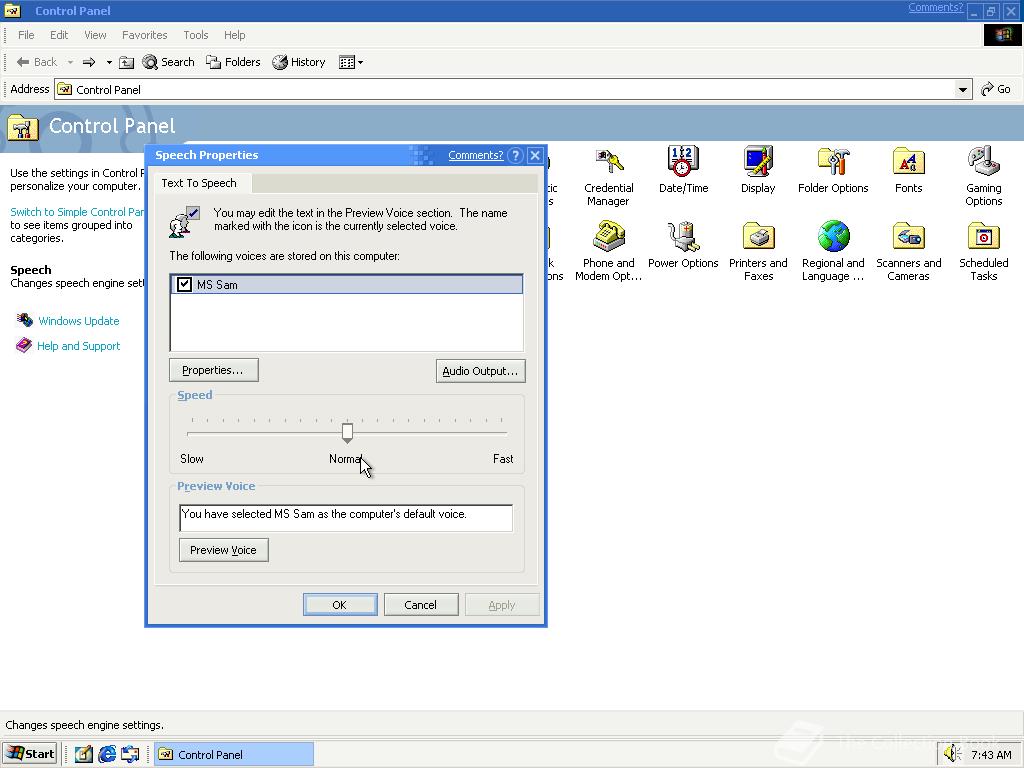Screen dimensions: 1024x768
Task: Open the Fonts folder icon
Action: point(908,170)
